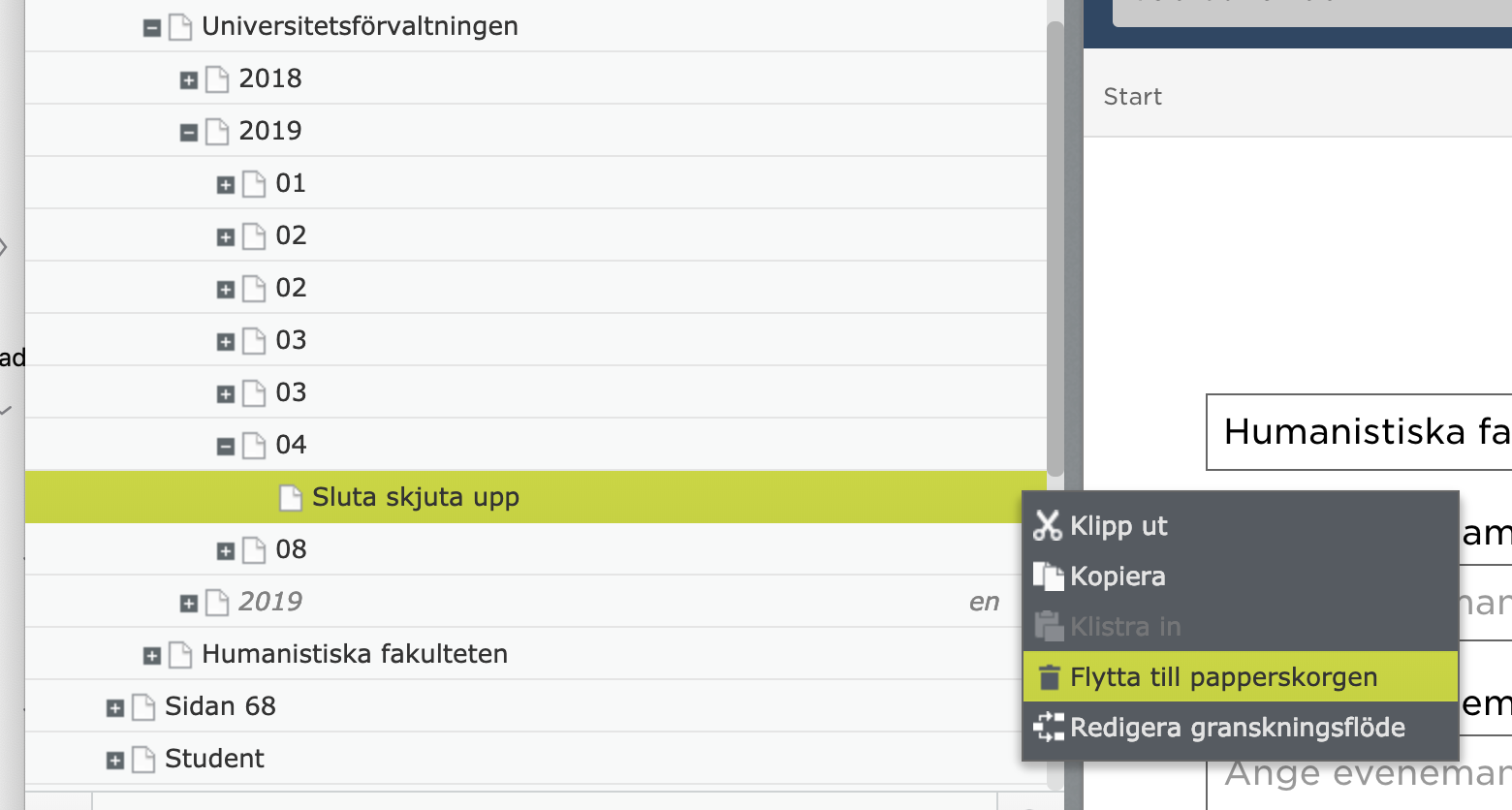Click the trash can icon in context menu
This screenshot has width=1512, height=810.
[x=1049, y=677]
